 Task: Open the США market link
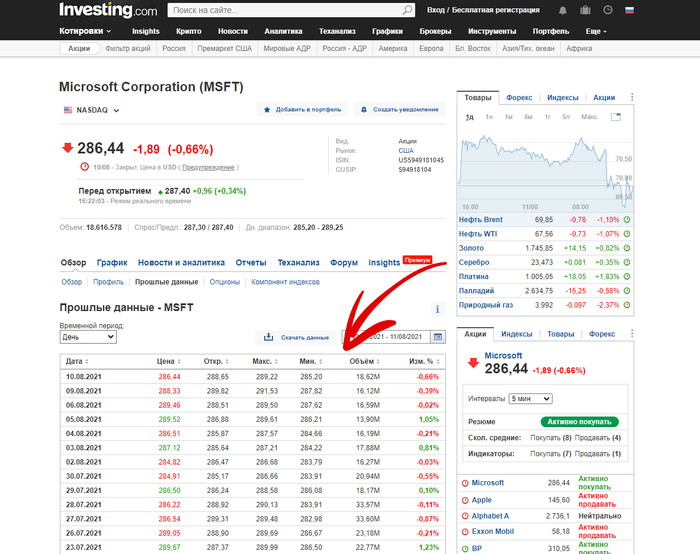pyautogui.click(x=406, y=151)
